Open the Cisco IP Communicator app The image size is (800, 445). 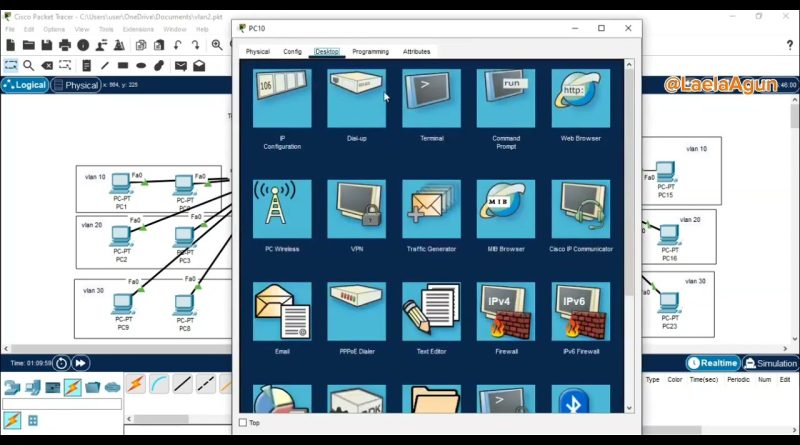point(581,209)
